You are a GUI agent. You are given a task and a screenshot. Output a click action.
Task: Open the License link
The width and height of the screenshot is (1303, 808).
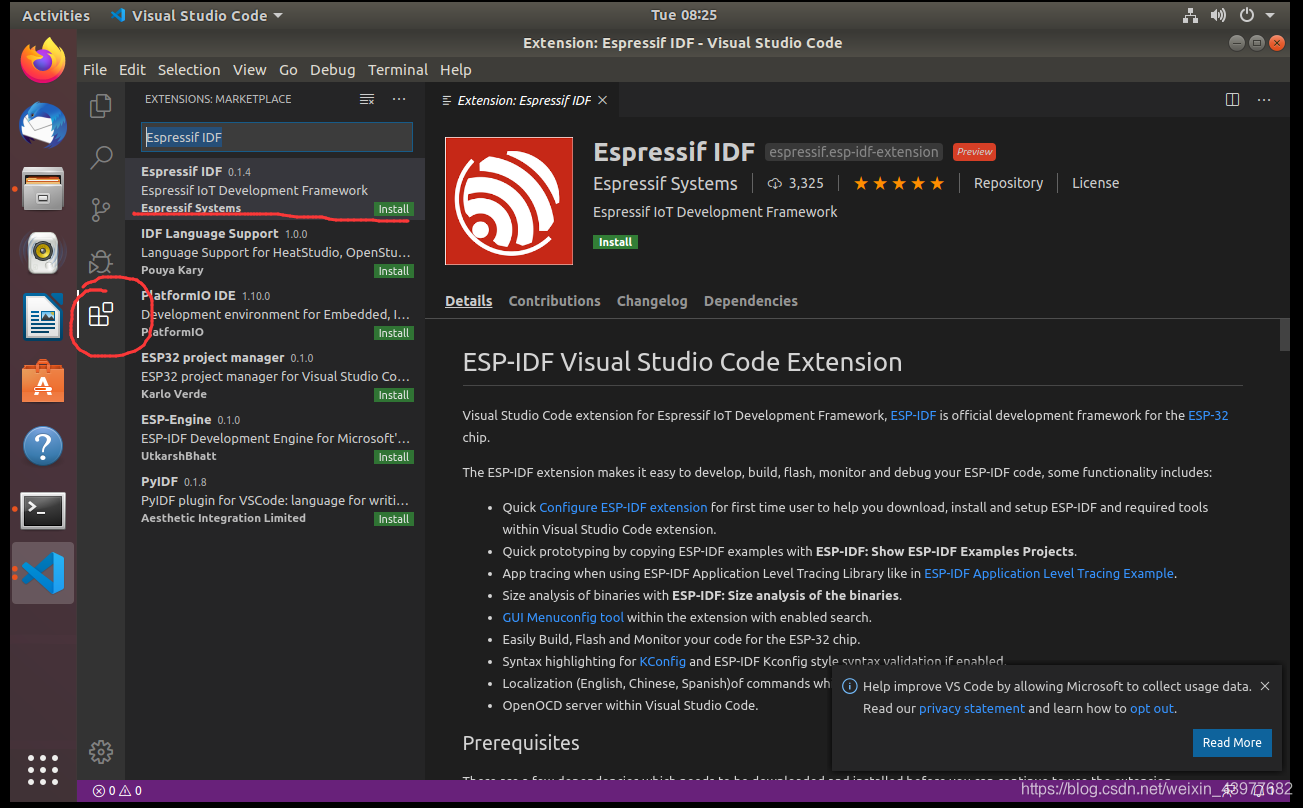1095,183
